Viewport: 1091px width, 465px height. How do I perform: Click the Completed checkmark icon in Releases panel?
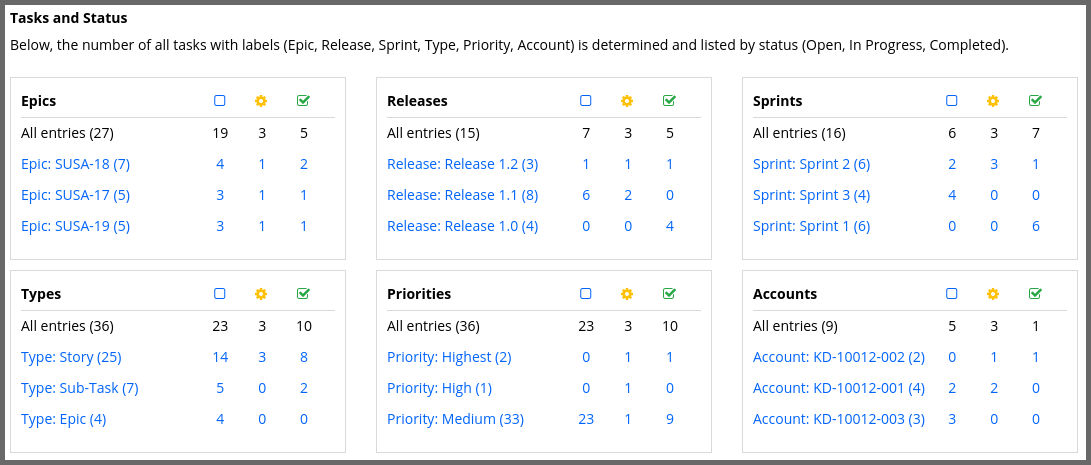coord(669,101)
